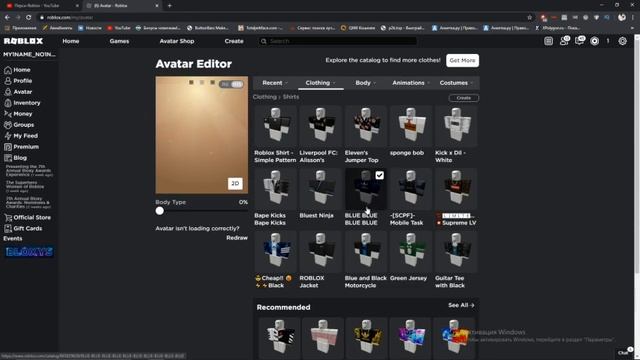Select the ROBLOX Jacket thumbnail
The height and width of the screenshot is (360, 640).
(x=320, y=252)
